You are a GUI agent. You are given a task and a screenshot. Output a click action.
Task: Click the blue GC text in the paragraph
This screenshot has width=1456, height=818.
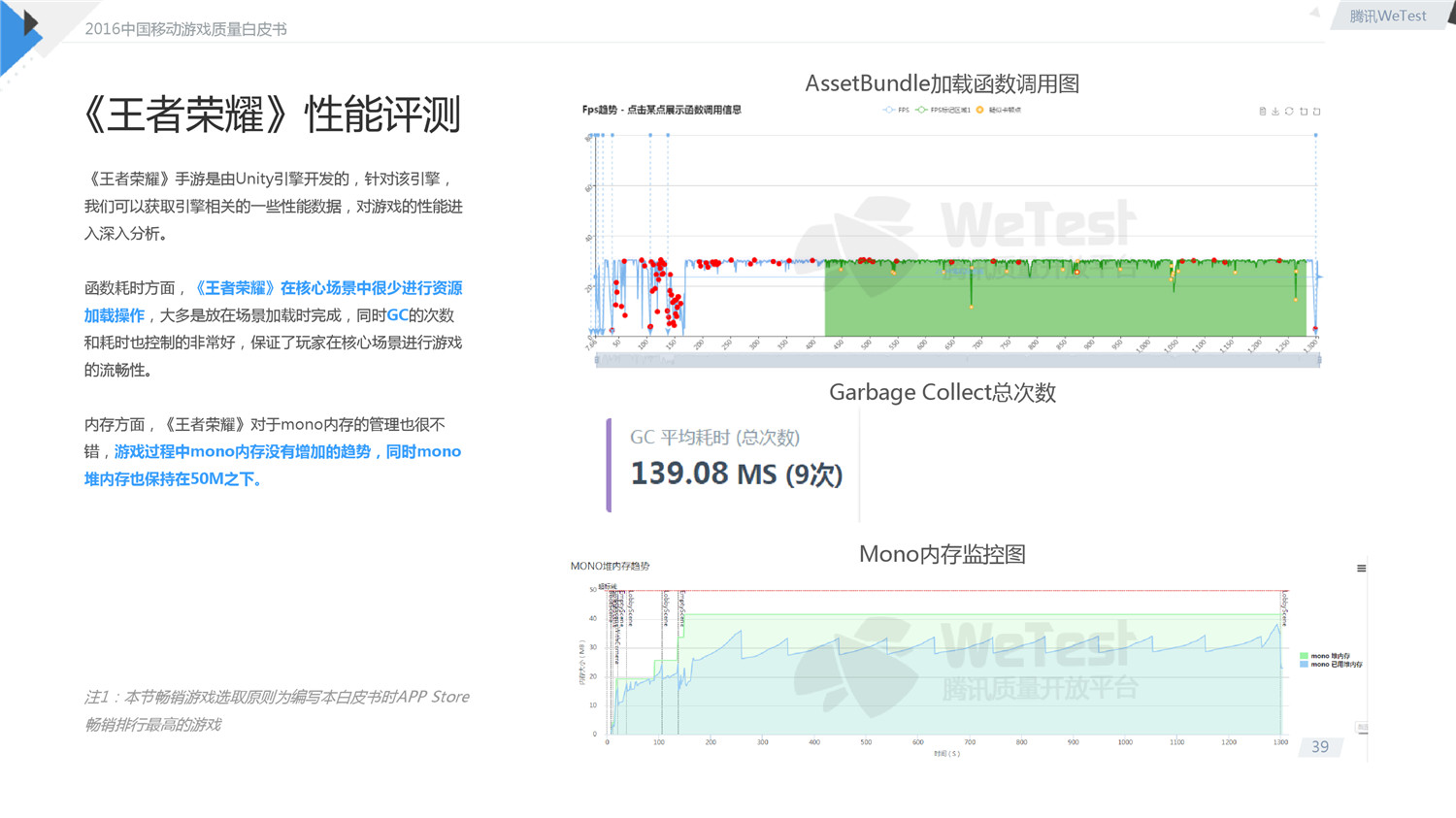click(x=397, y=315)
